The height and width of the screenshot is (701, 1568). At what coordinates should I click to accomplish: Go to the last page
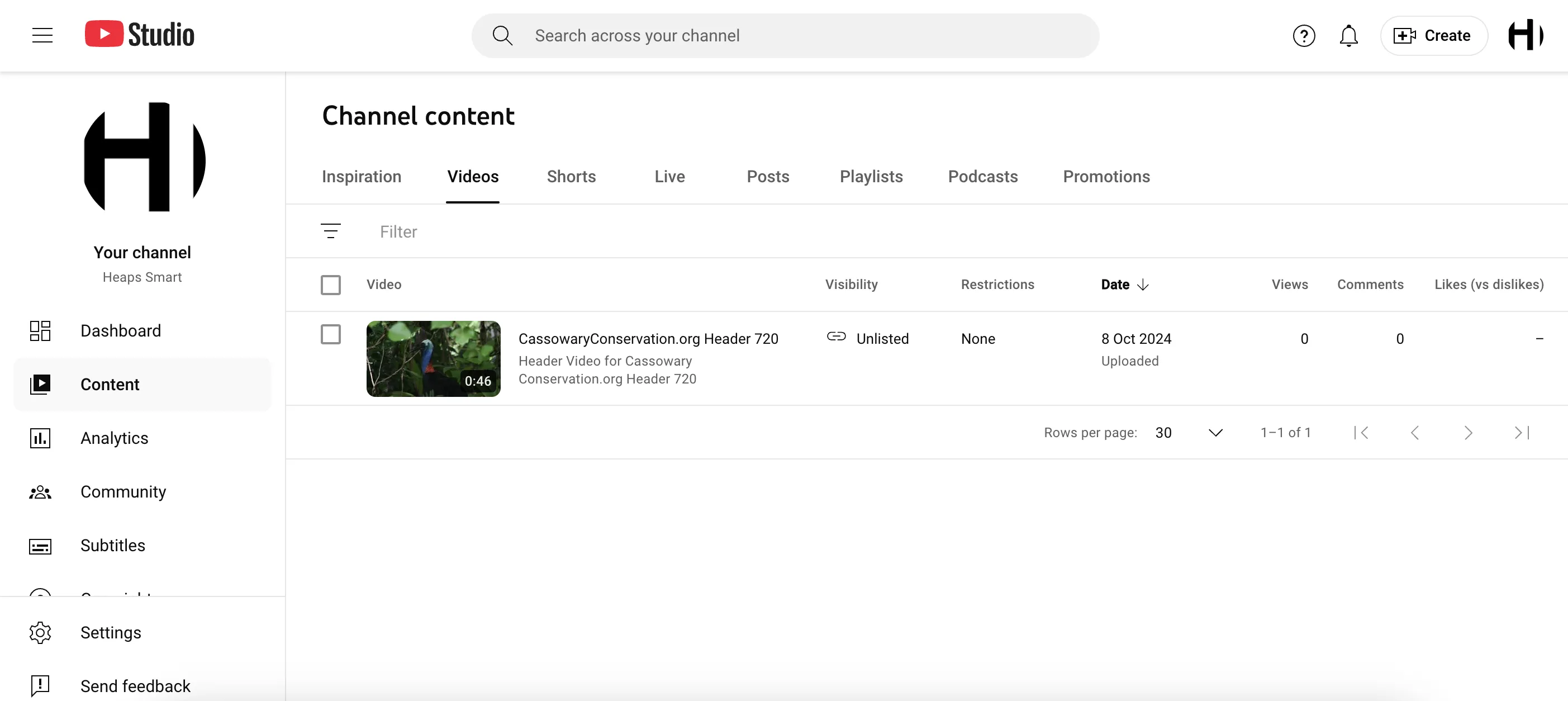[1521, 433]
